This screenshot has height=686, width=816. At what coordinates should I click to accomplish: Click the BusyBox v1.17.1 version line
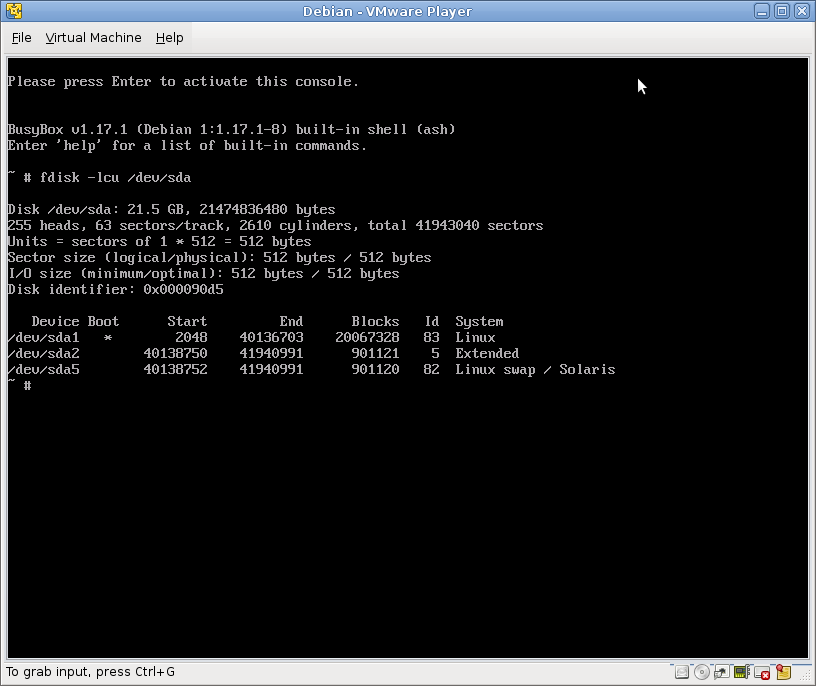231,130
